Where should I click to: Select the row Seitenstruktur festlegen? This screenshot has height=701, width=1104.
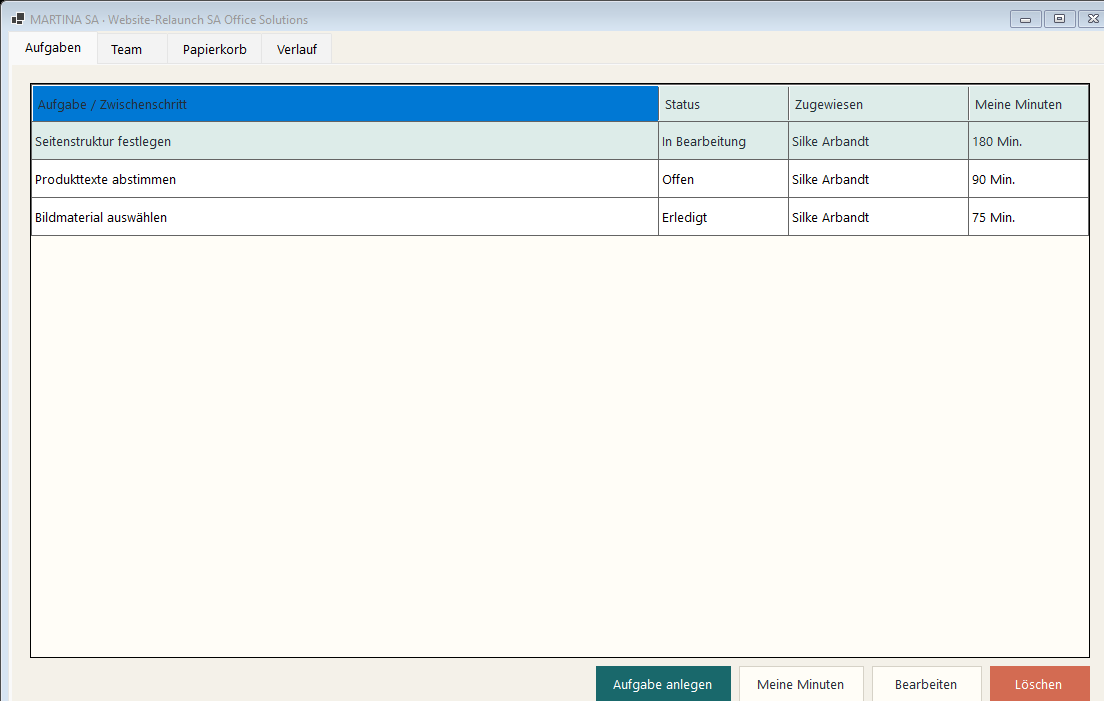pyautogui.click(x=560, y=141)
